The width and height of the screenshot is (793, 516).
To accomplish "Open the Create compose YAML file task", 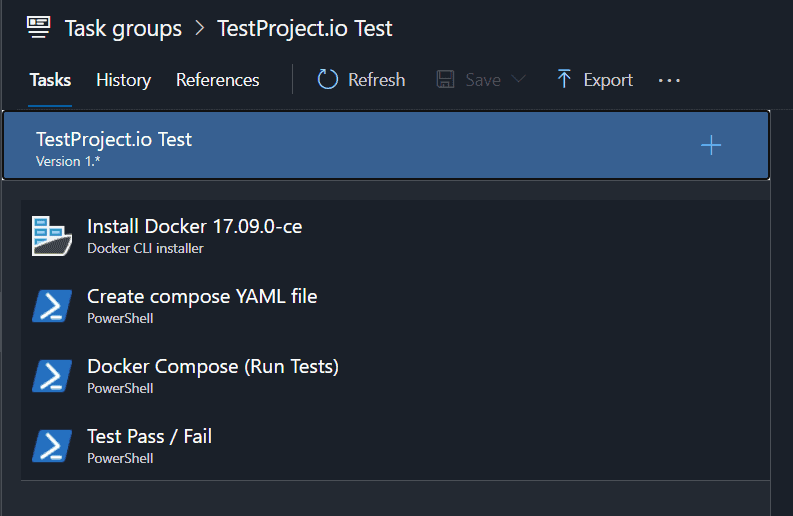I will tap(395, 306).
